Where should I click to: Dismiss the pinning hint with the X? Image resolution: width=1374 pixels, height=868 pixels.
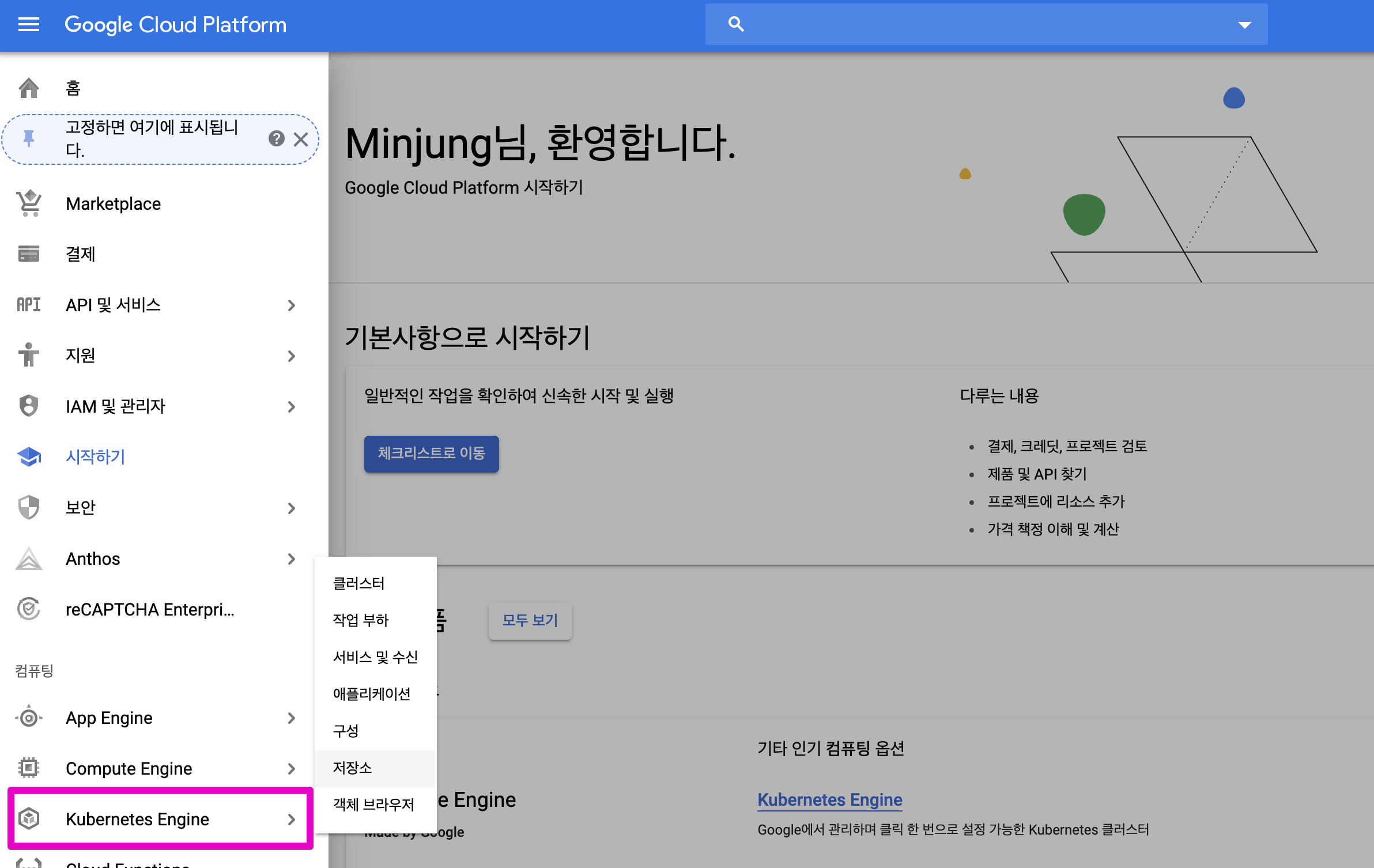pyautogui.click(x=301, y=139)
